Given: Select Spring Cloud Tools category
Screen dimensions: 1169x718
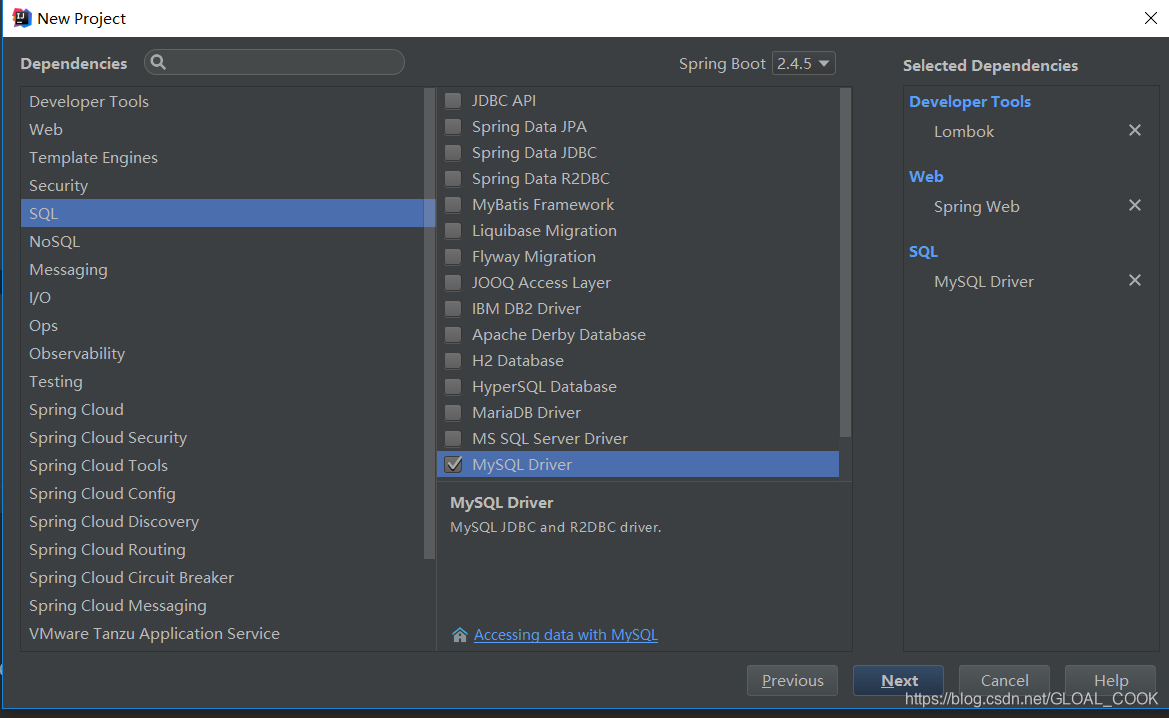Looking at the screenshot, I should pos(223,465).
